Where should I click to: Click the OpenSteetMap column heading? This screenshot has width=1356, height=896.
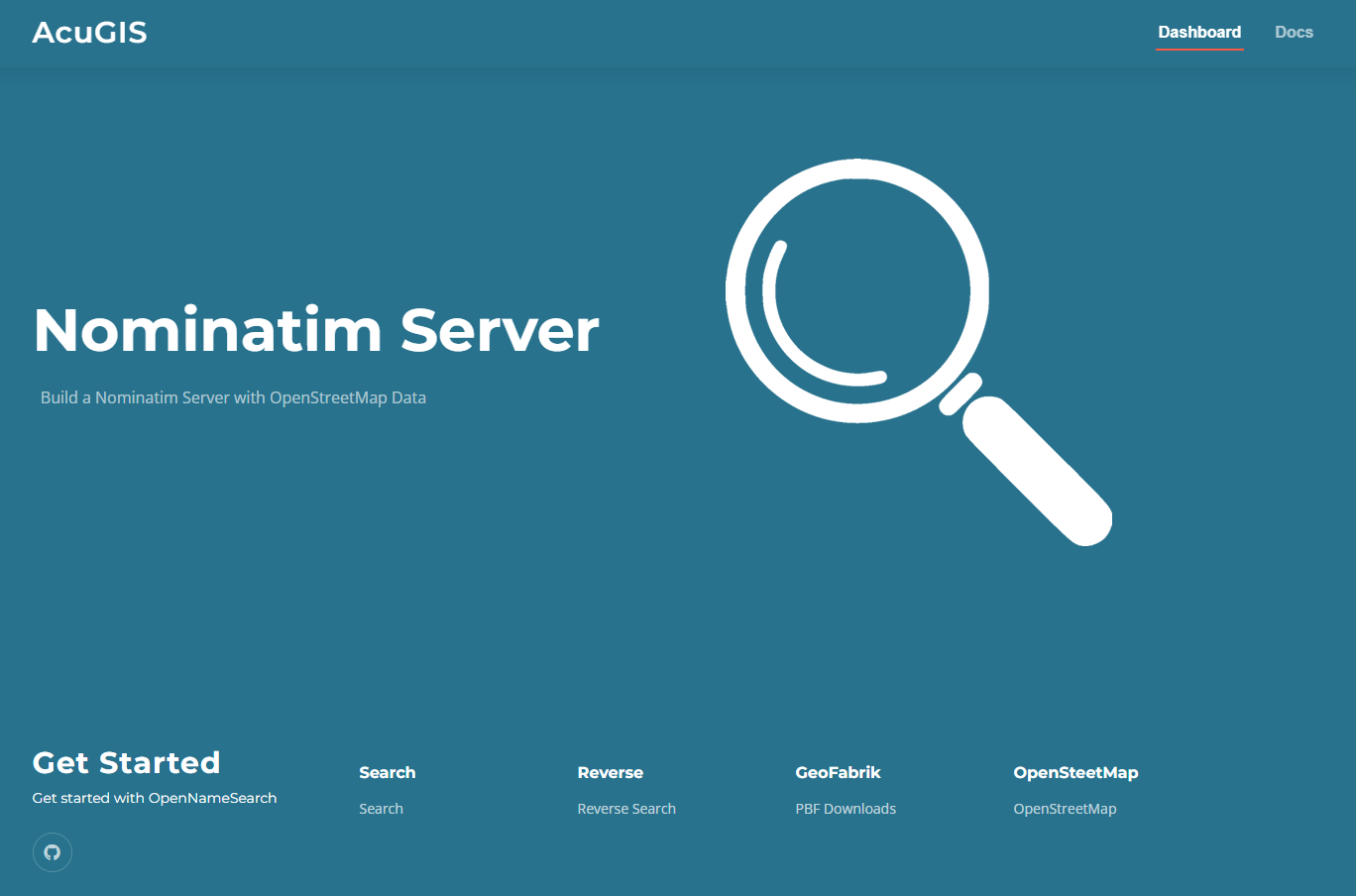pos(1075,773)
